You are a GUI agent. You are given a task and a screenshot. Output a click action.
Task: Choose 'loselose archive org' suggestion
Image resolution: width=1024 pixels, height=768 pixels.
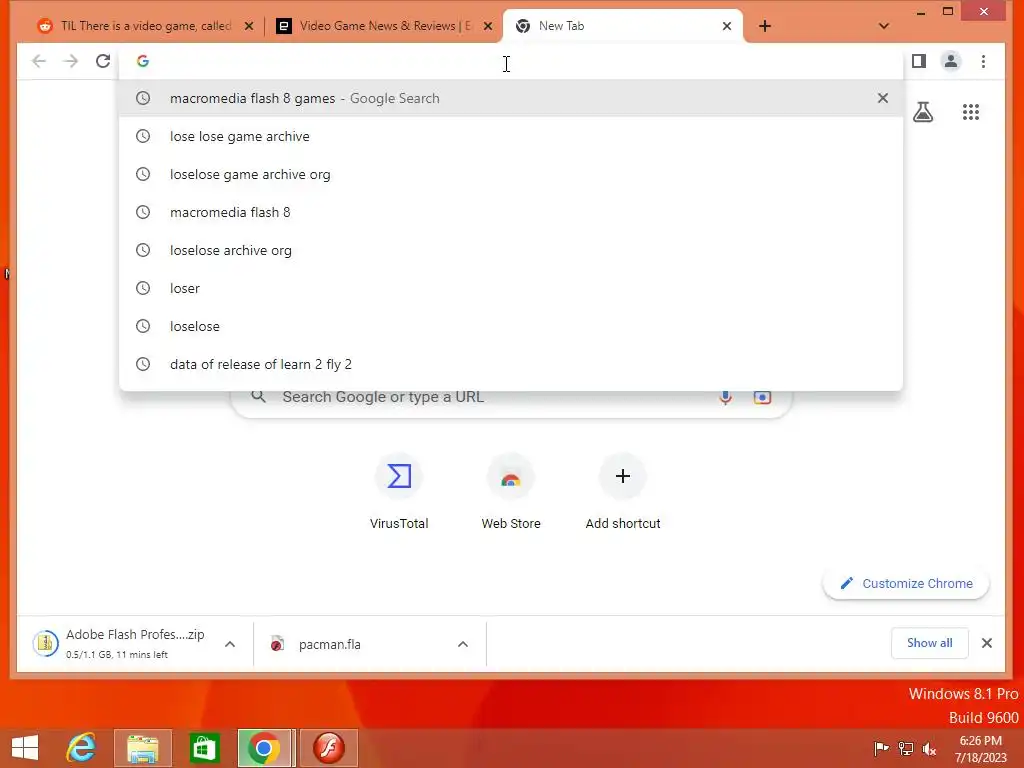pos(511,250)
